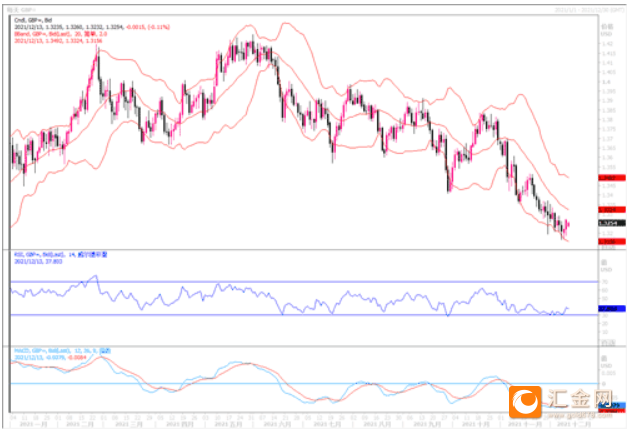This screenshot has width=629, height=441.
Task: Click the 1.405 price axis label
Action: [x=608, y=72]
